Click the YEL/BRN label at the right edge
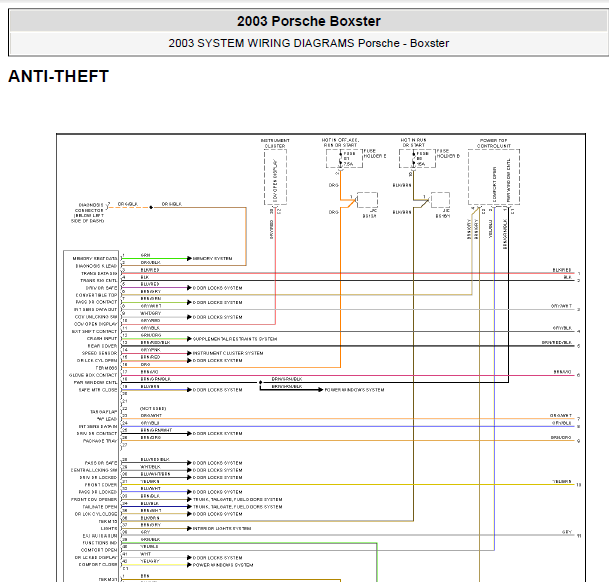609x582 pixels. [562, 481]
